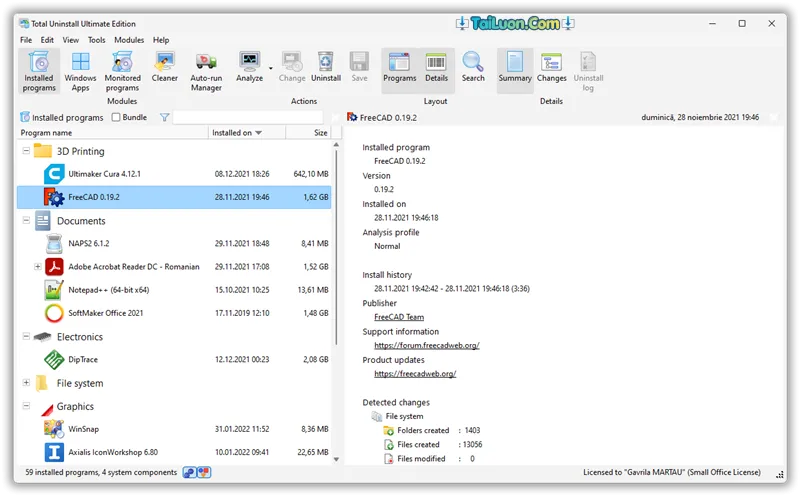The image size is (800, 496).
Task: Click the Electronics chip icon
Action: point(42,336)
